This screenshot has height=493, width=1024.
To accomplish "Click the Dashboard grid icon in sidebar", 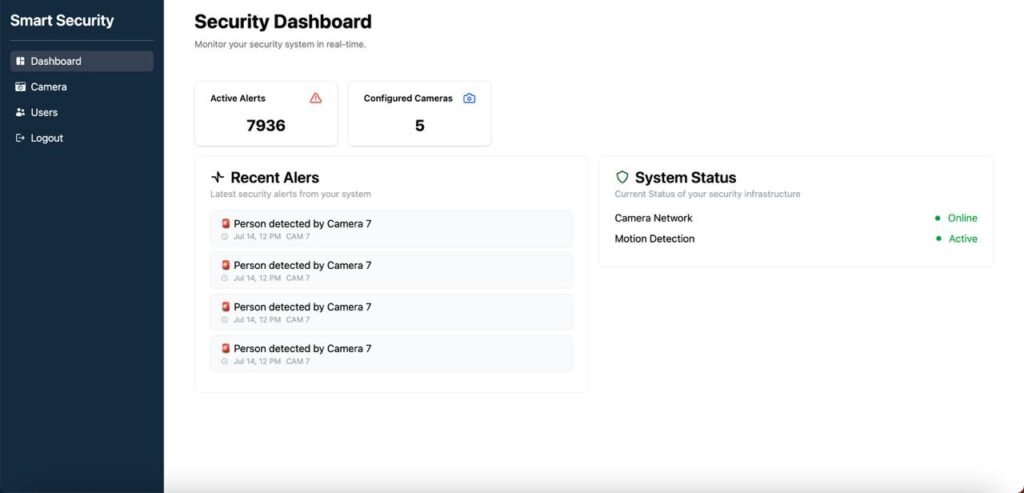I will [20, 61].
